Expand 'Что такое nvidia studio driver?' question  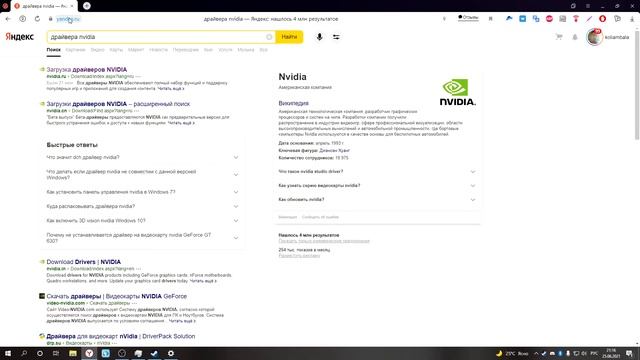(x=377, y=171)
